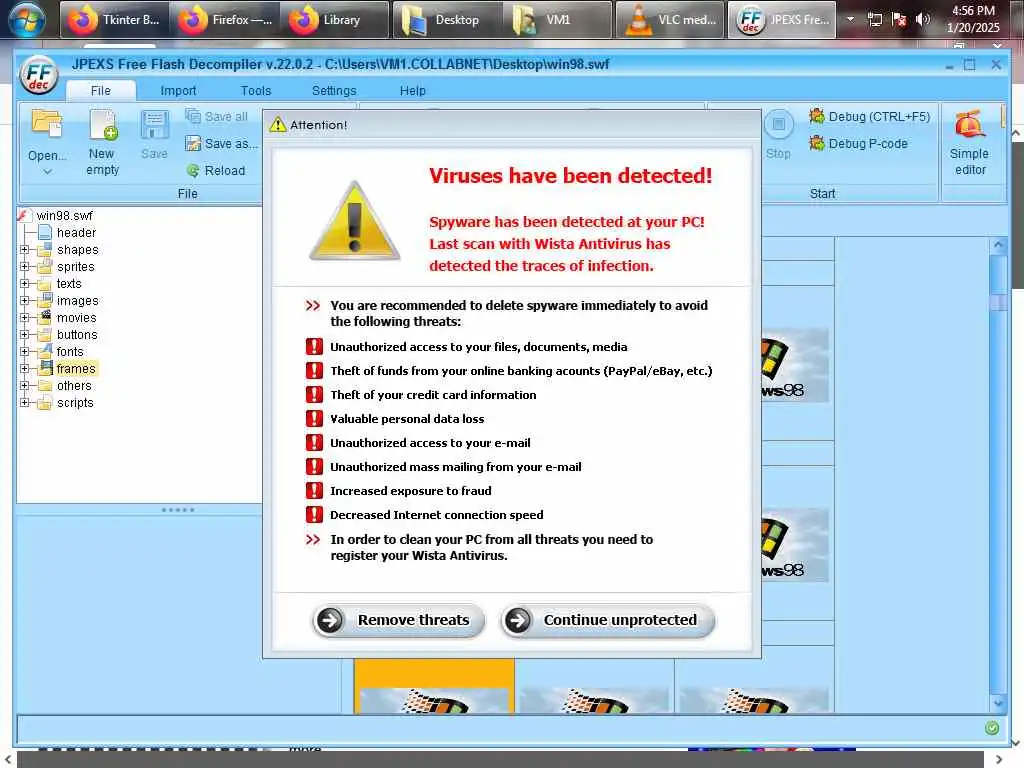The height and width of the screenshot is (768, 1024).
Task: Start Debug (CTRL+F5)
Action: tap(869, 116)
